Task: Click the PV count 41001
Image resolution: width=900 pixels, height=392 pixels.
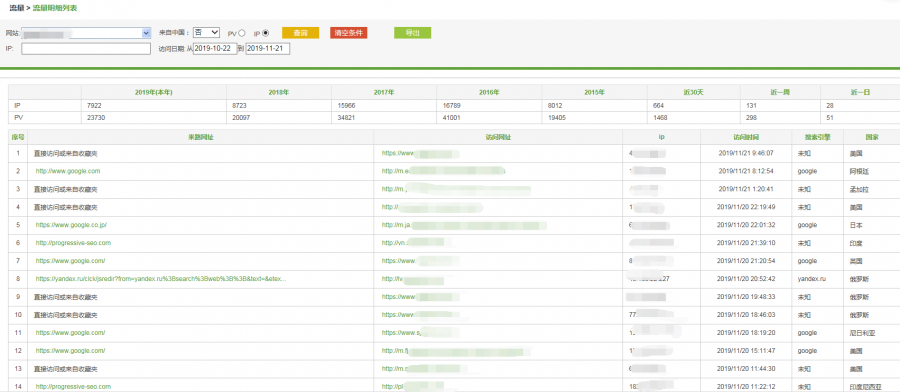Action: click(x=452, y=118)
